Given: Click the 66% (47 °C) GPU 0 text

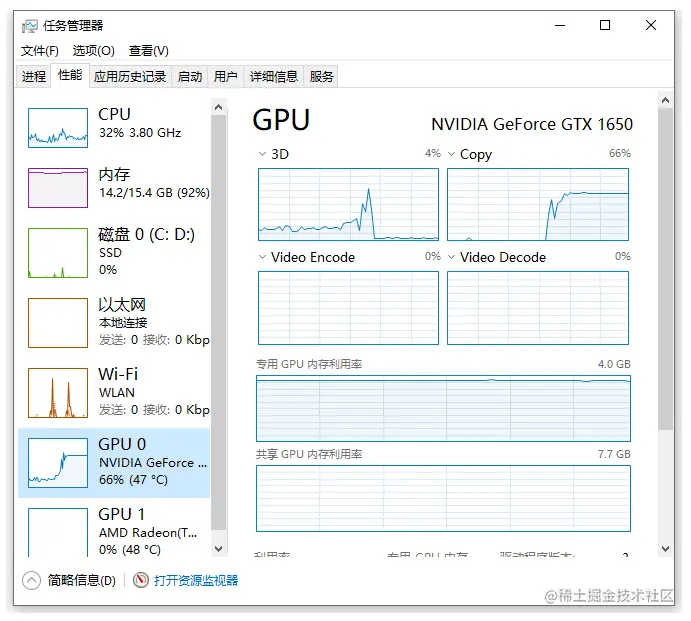Looking at the screenshot, I should 134,480.
